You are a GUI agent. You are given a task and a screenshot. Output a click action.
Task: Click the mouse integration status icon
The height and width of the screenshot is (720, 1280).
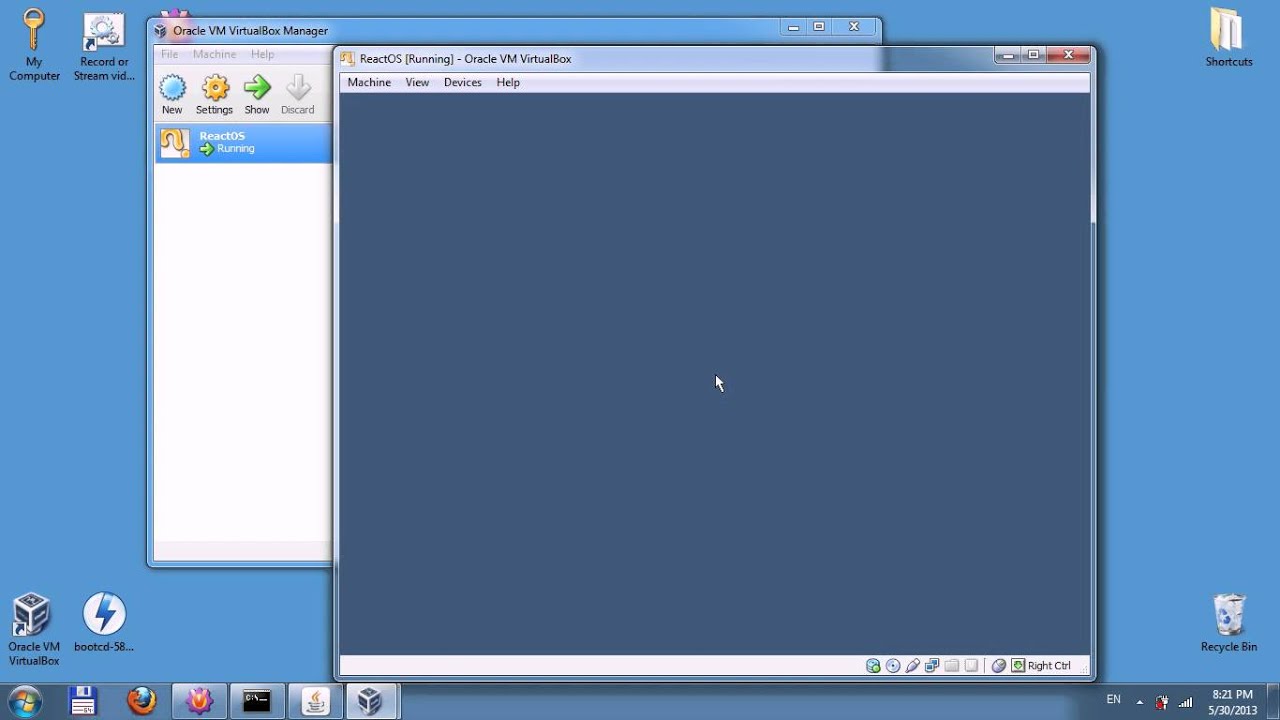[998, 665]
